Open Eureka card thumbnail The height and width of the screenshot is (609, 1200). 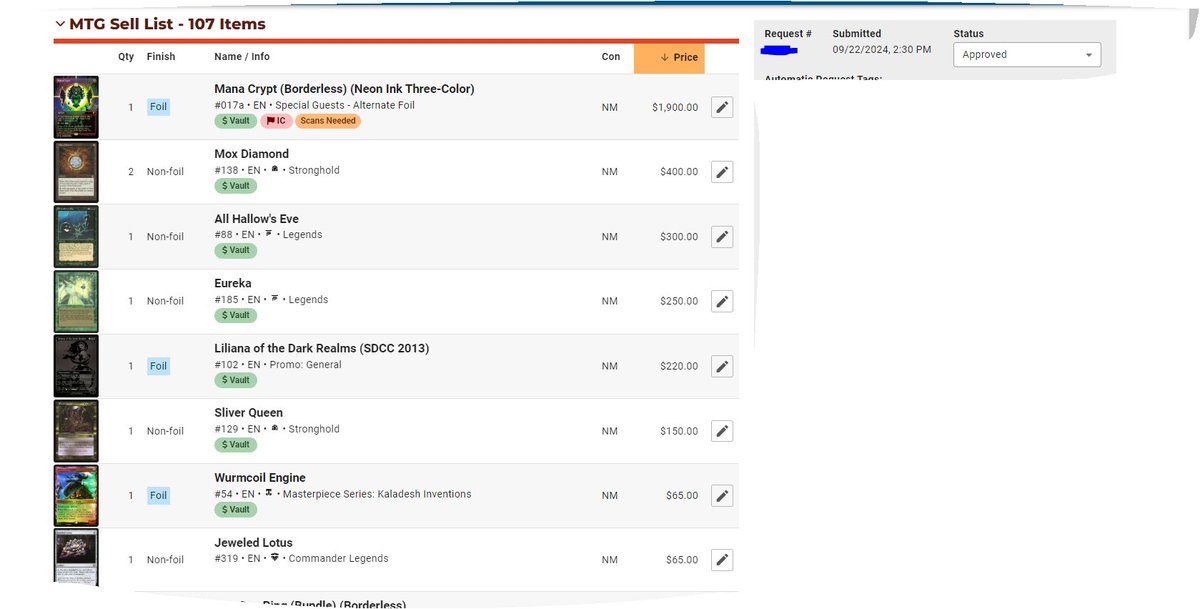(x=76, y=301)
